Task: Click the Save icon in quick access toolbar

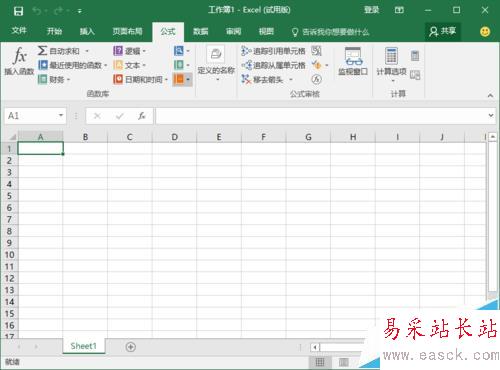Action: (x=18, y=11)
